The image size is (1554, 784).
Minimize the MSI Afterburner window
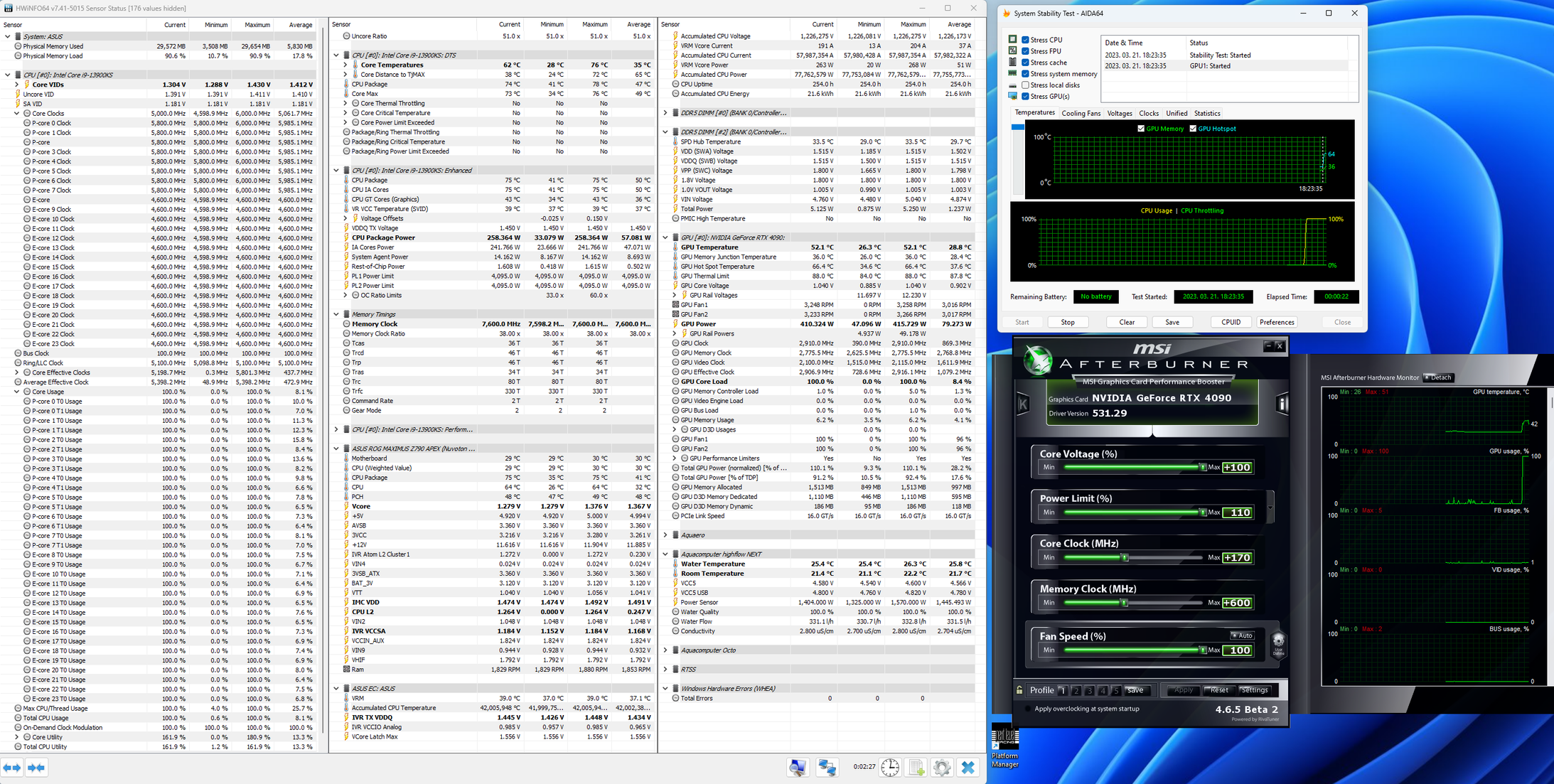(1269, 346)
